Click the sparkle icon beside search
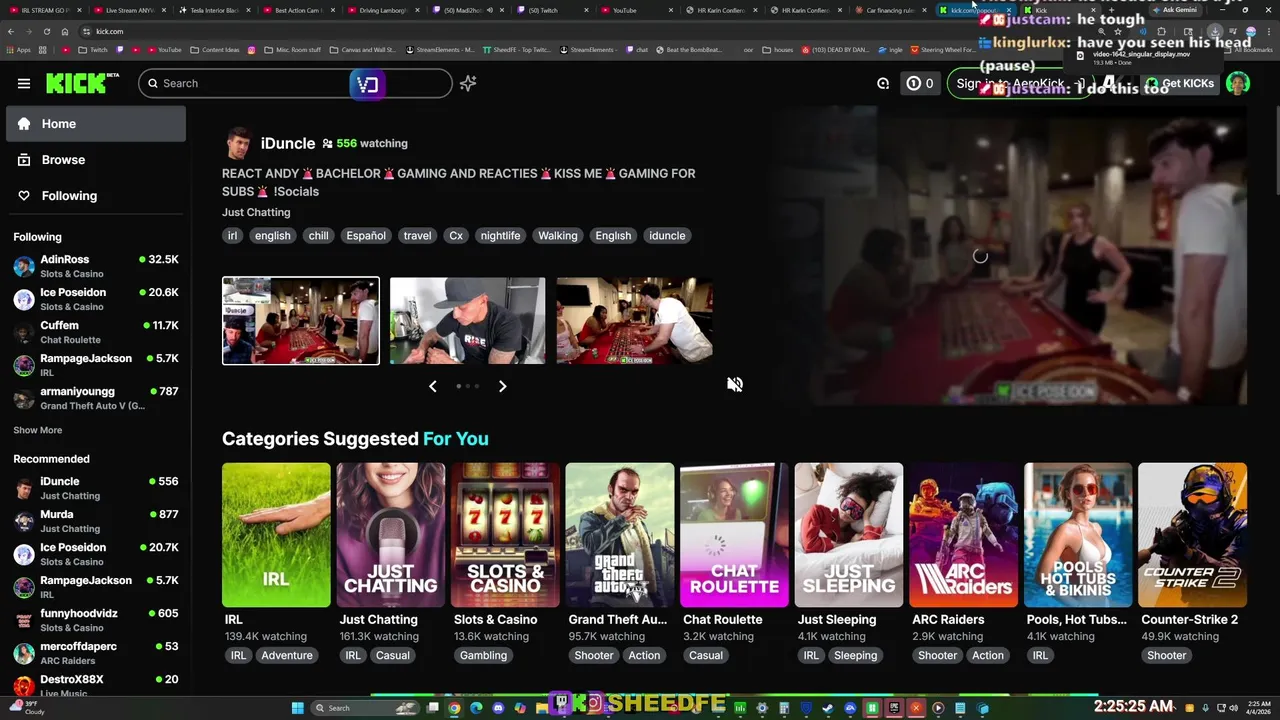The height and width of the screenshot is (720, 1280). click(x=468, y=84)
